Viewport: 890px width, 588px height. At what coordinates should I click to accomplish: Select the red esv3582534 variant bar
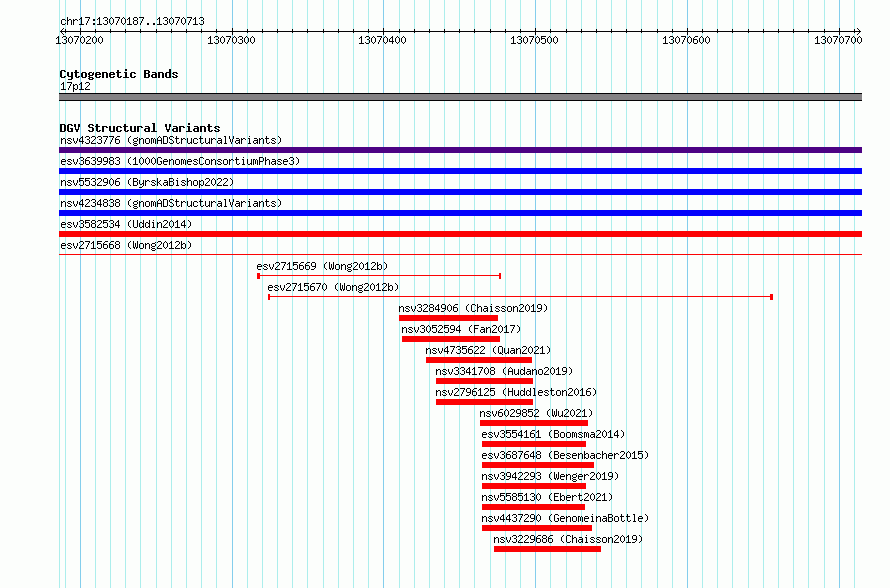click(x=460, y=234)
